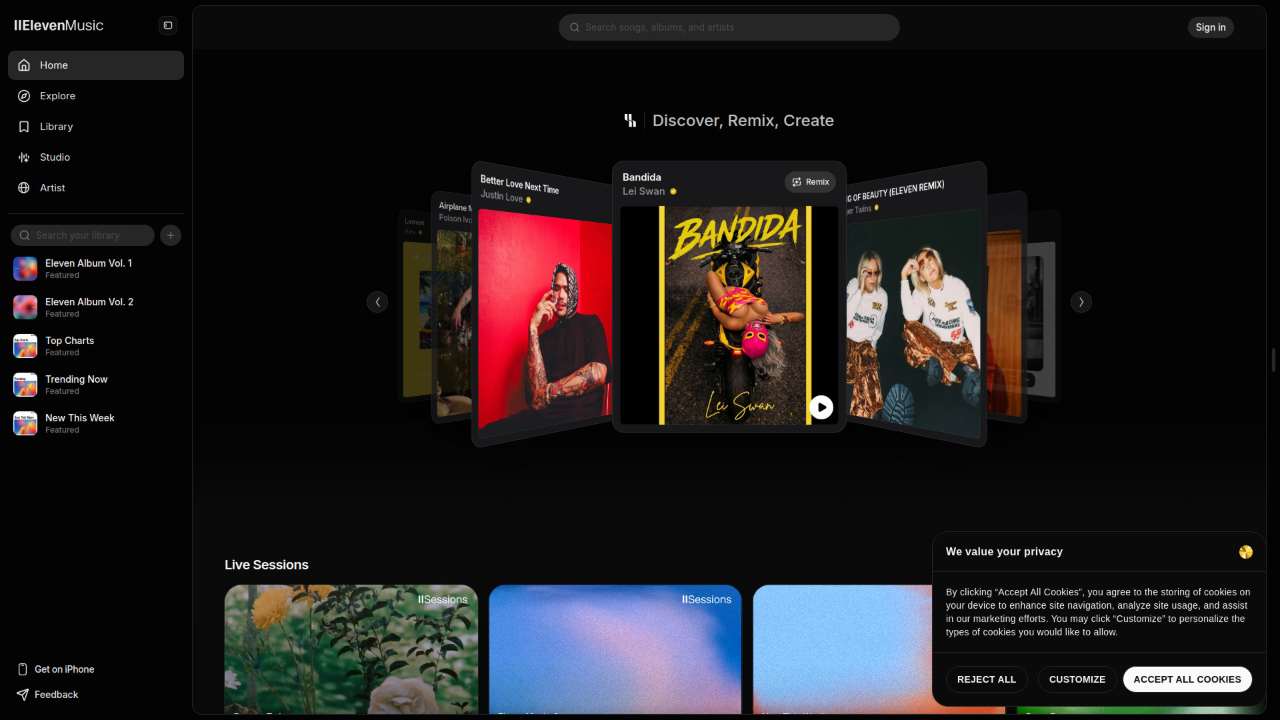
Task: Open the New This Week playlist
Action: tap(96, 423)
